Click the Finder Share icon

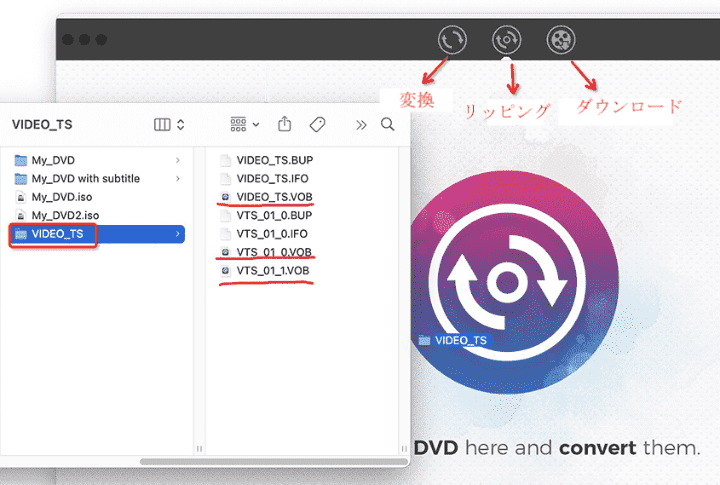point(285,124)
